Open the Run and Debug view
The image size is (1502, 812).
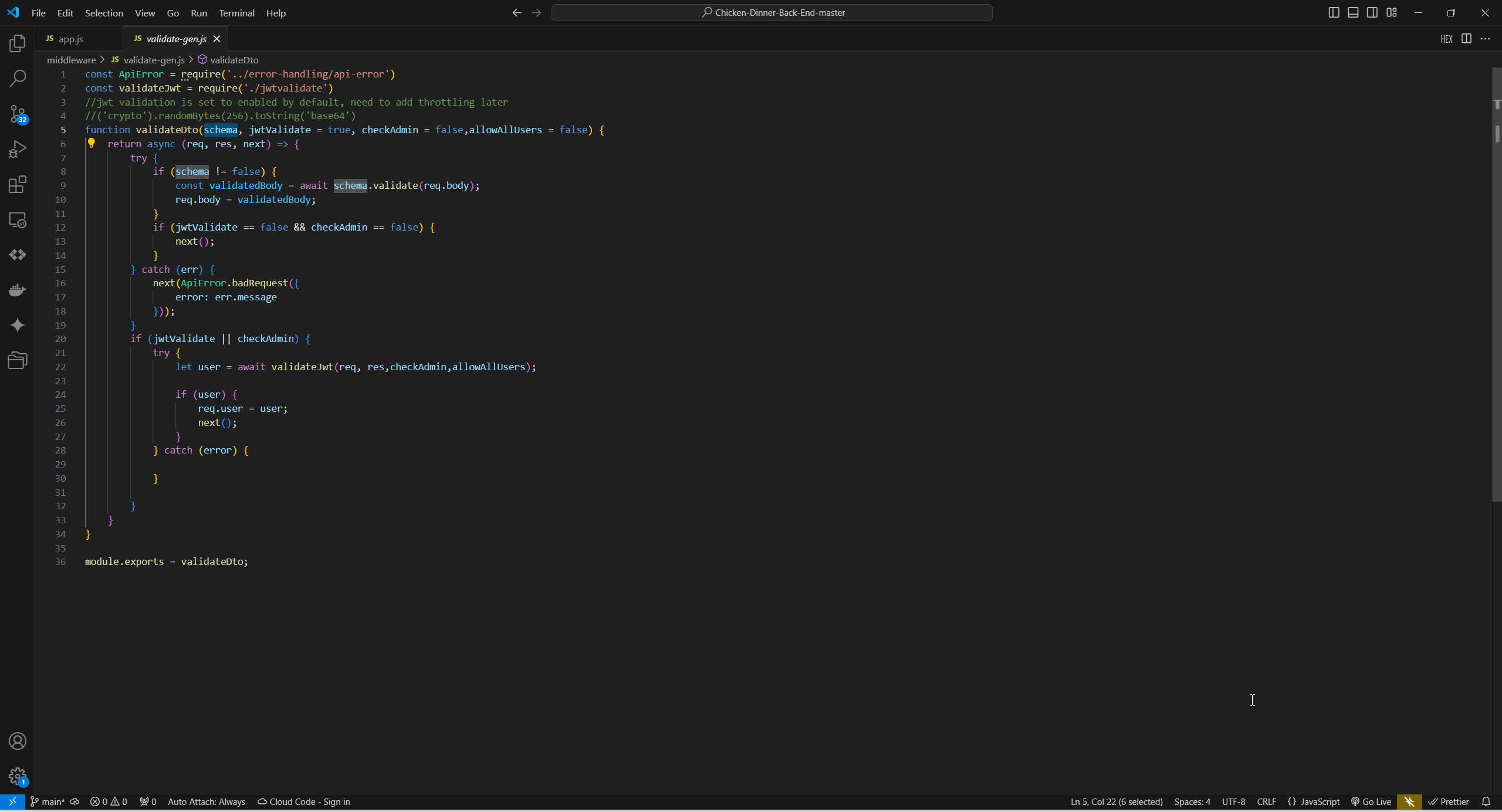(18, 149)
